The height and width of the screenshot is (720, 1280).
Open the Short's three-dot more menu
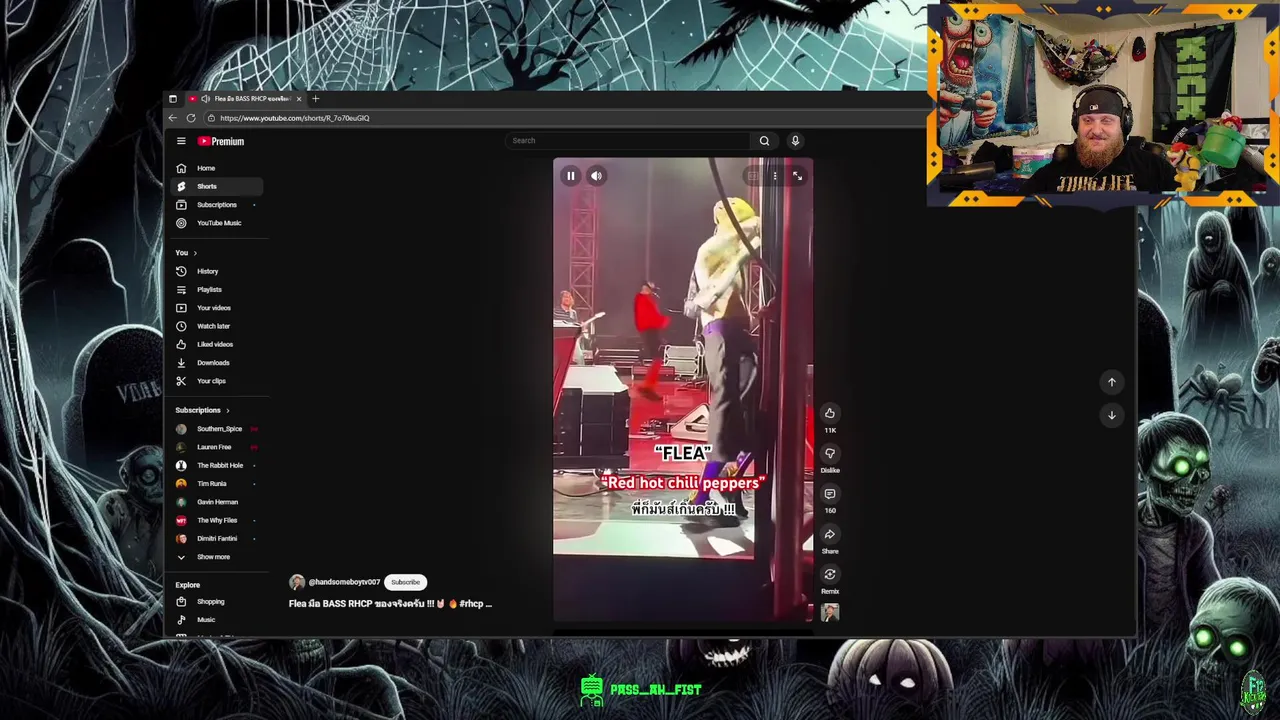point(774,176)
